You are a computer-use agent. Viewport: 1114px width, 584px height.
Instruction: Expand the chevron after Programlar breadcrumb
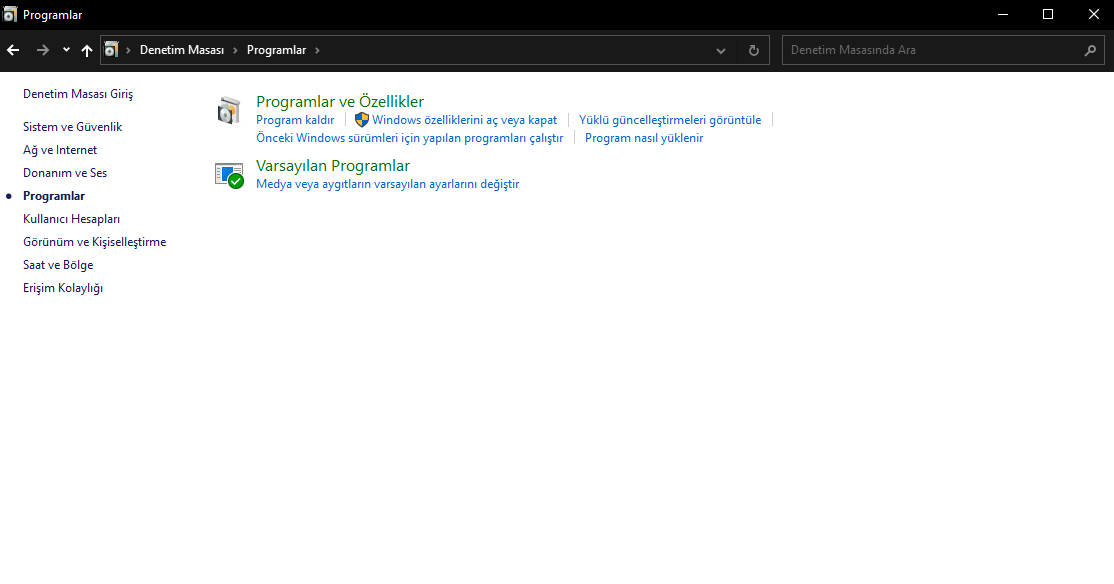pyautogui.click(x=317, y=50)
